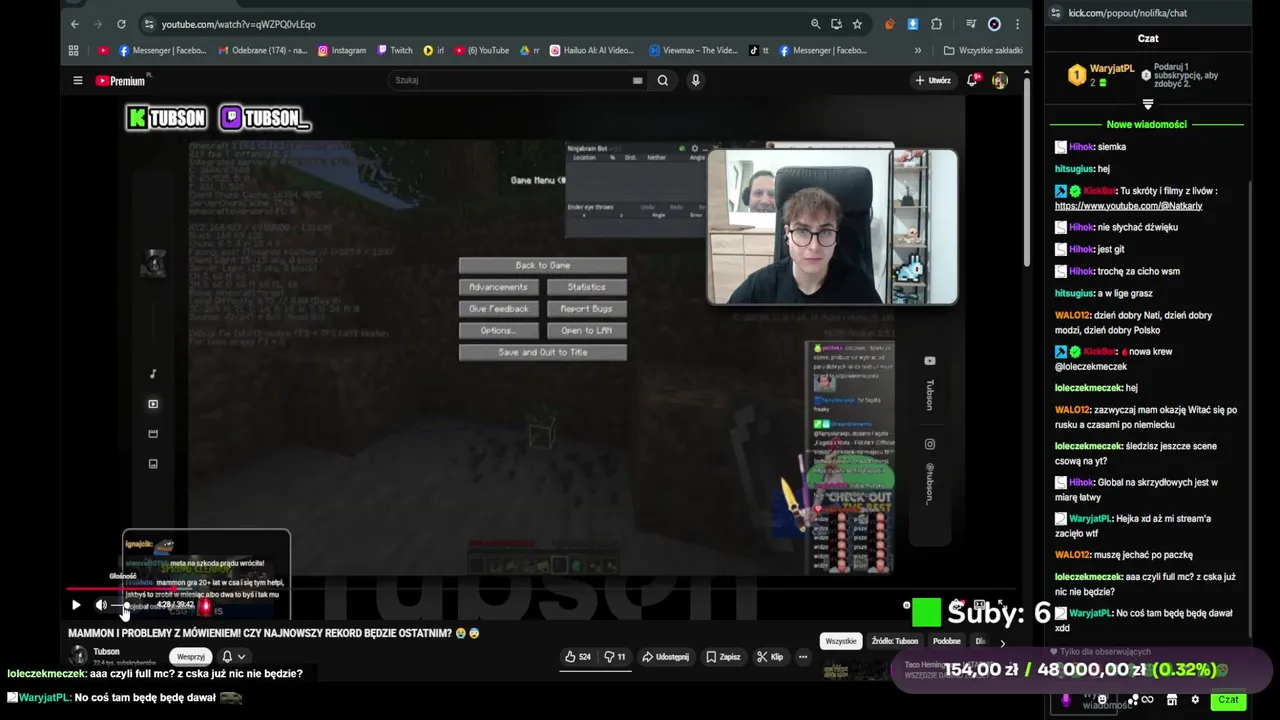The width and height of the screenshot is (1280, 720).
Task: Show more filter chips with right arrow
Action: click(1002, 642)
